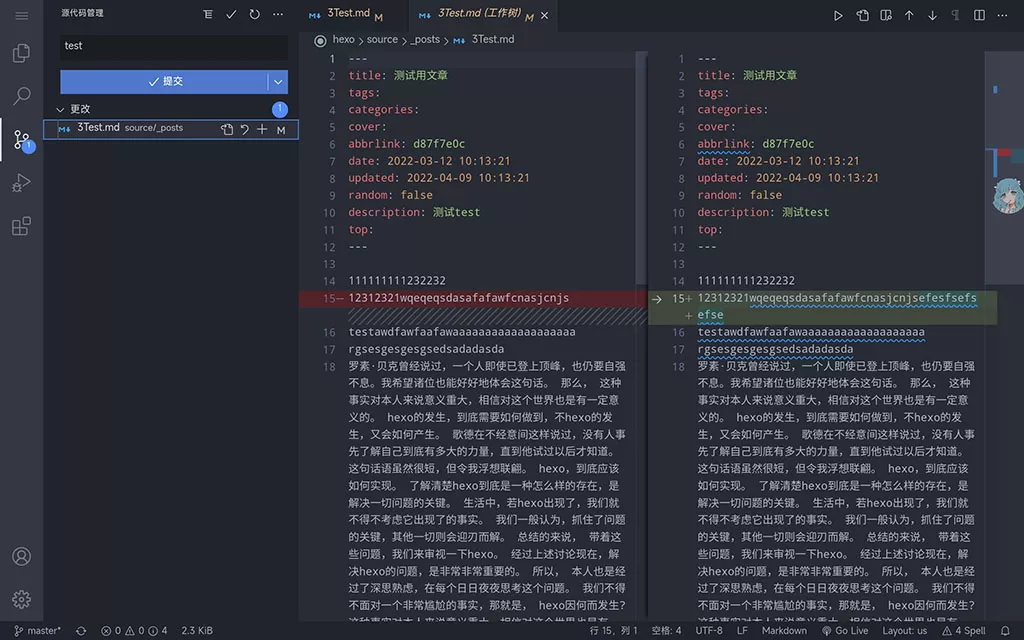Click the M status letter on 3Test.md row
The image size is (1024, 640).
click(281, 130)
